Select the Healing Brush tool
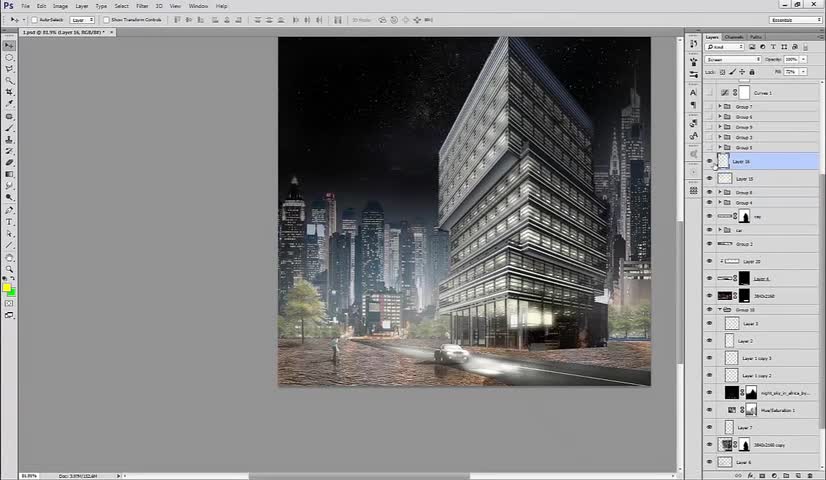 click(x=9, y=116)
